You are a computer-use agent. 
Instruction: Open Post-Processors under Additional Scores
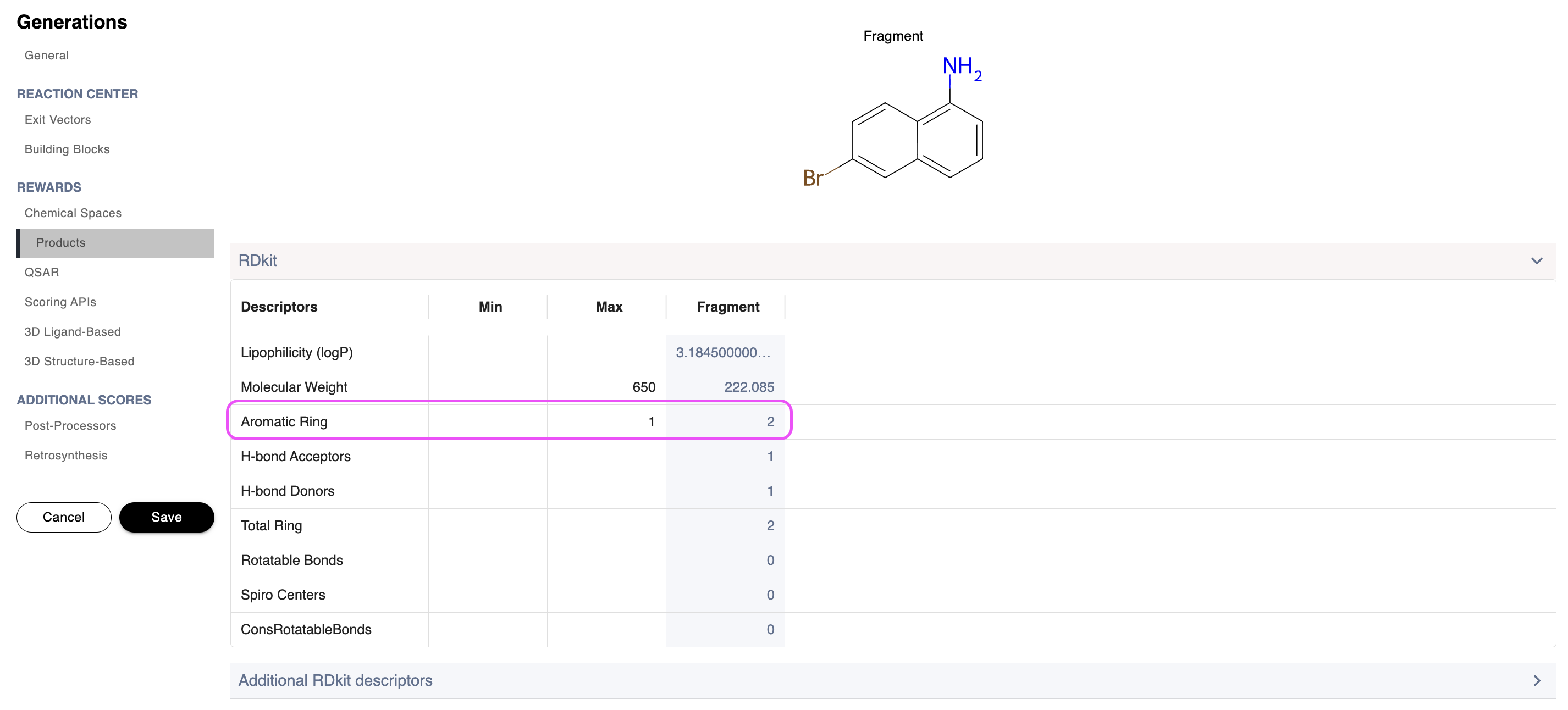click(x=70, y=426)
